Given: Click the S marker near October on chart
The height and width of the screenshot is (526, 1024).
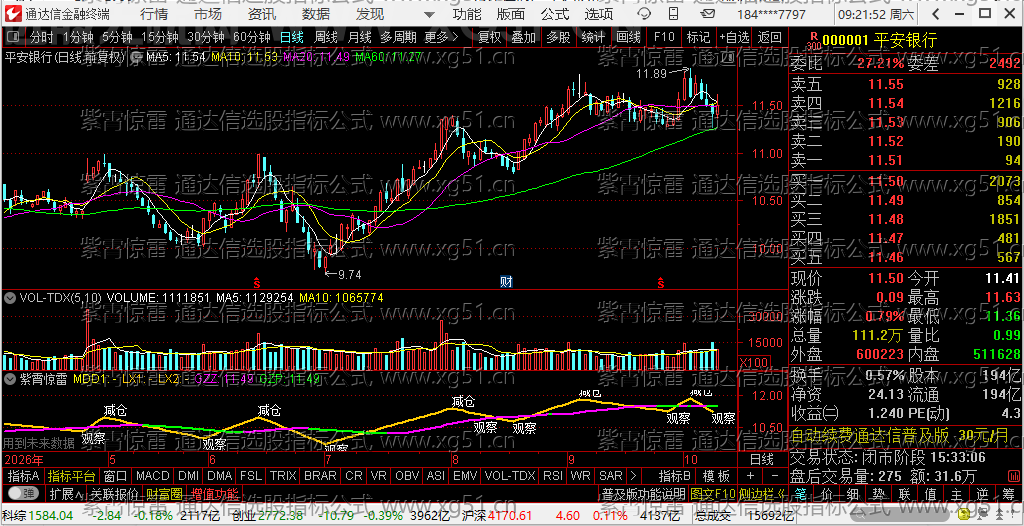Looking at the screenshot, I should (661, 283).
